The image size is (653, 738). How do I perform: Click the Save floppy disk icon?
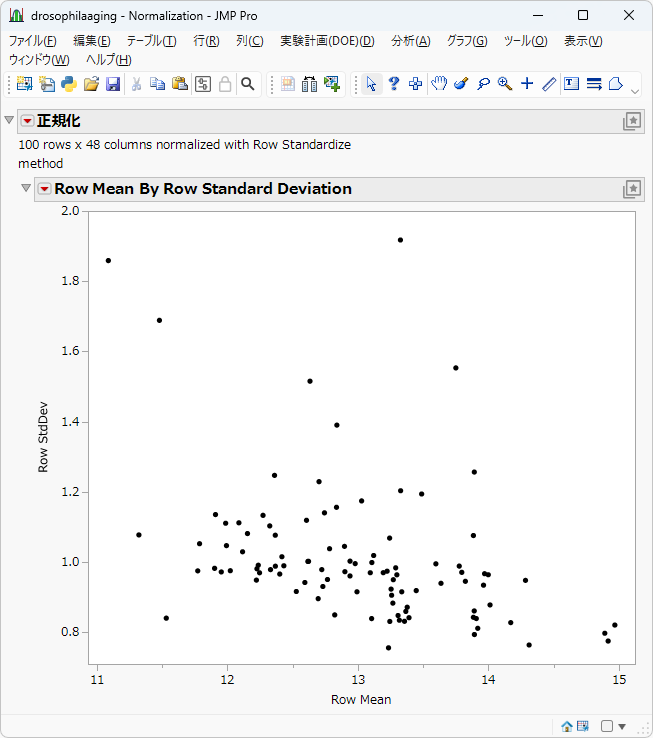coord(113,84)
